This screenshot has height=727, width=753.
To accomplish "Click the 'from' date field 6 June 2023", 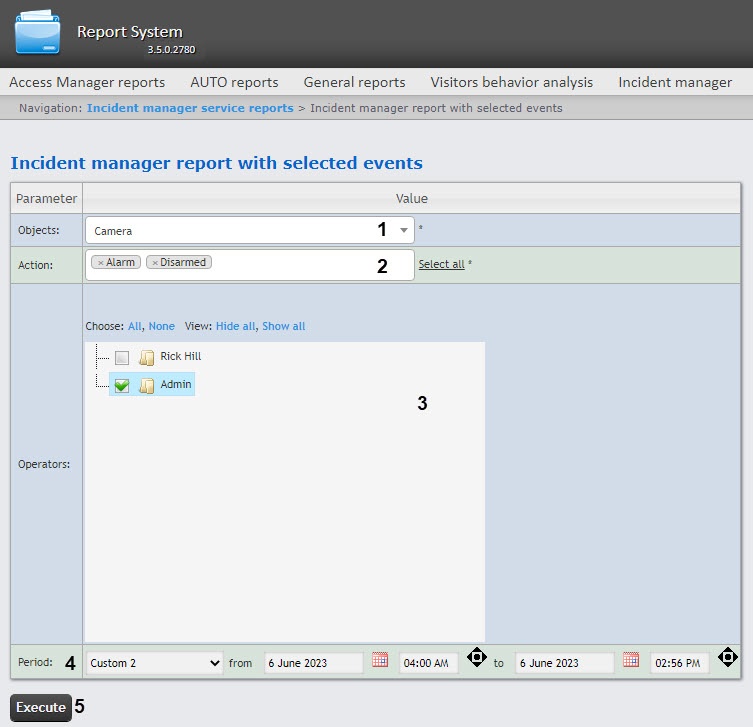I will coord(313,663).
